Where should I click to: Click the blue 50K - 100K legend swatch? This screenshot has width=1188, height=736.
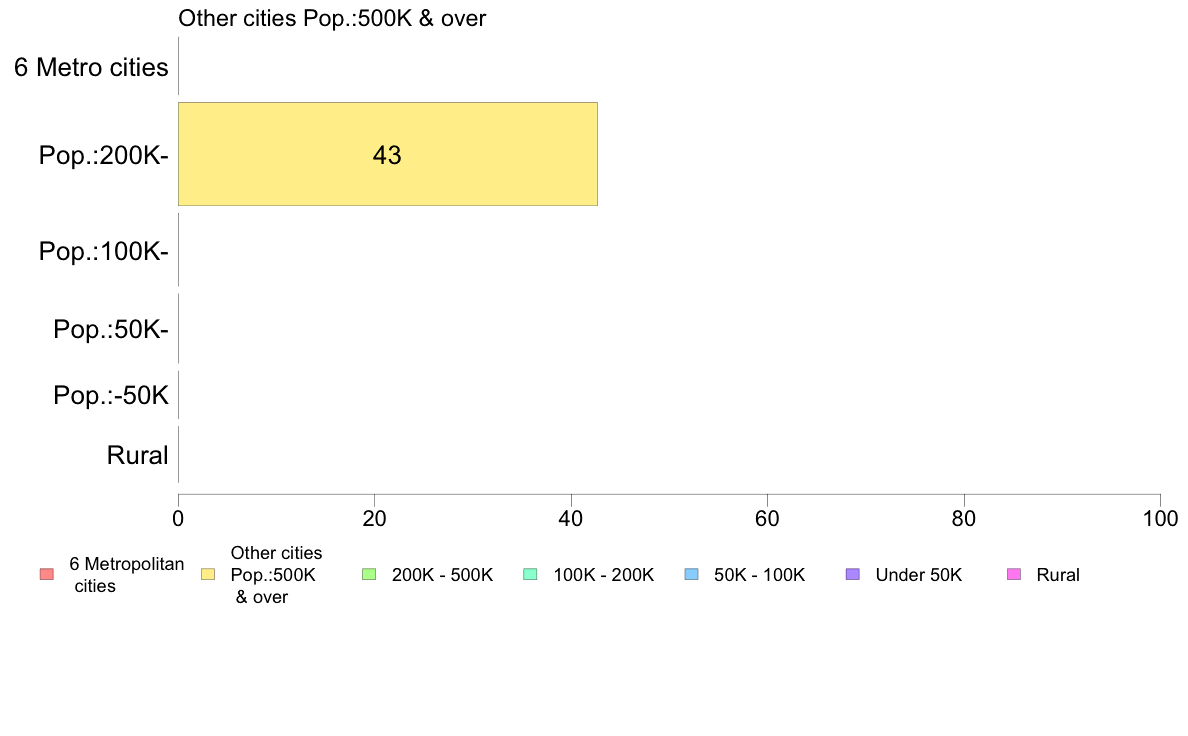692,575
